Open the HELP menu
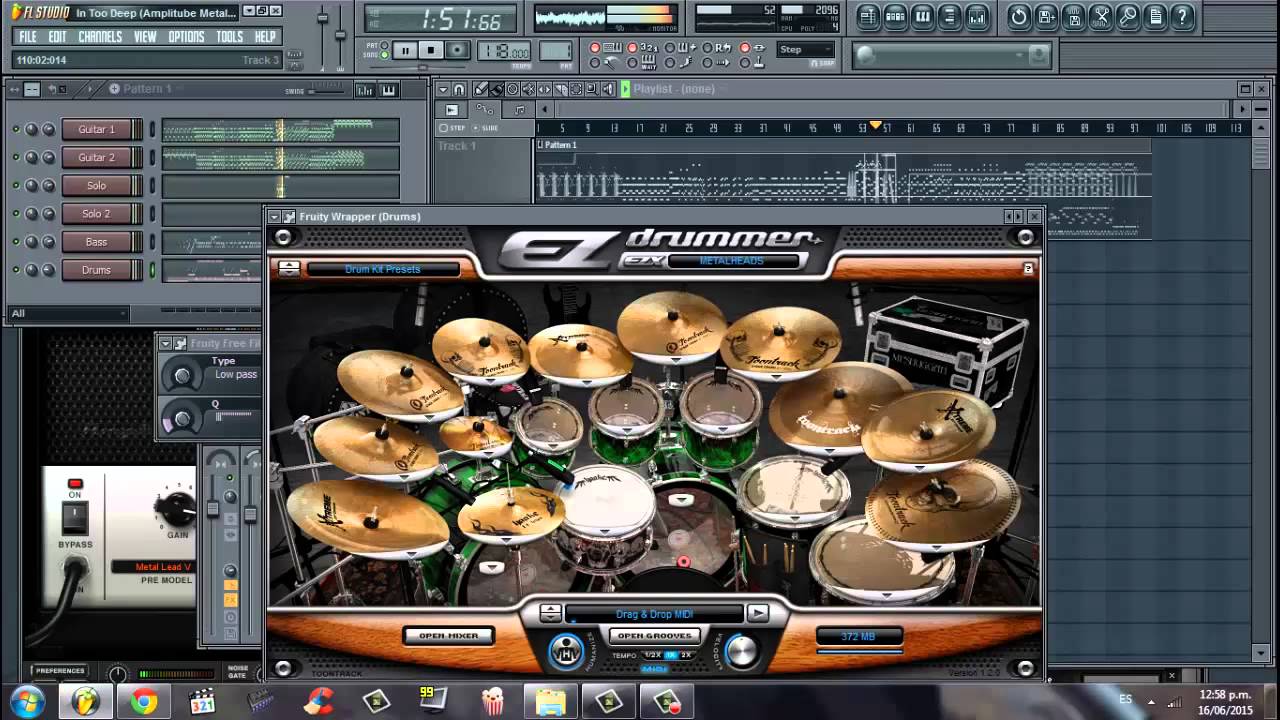 pos(265,37)
